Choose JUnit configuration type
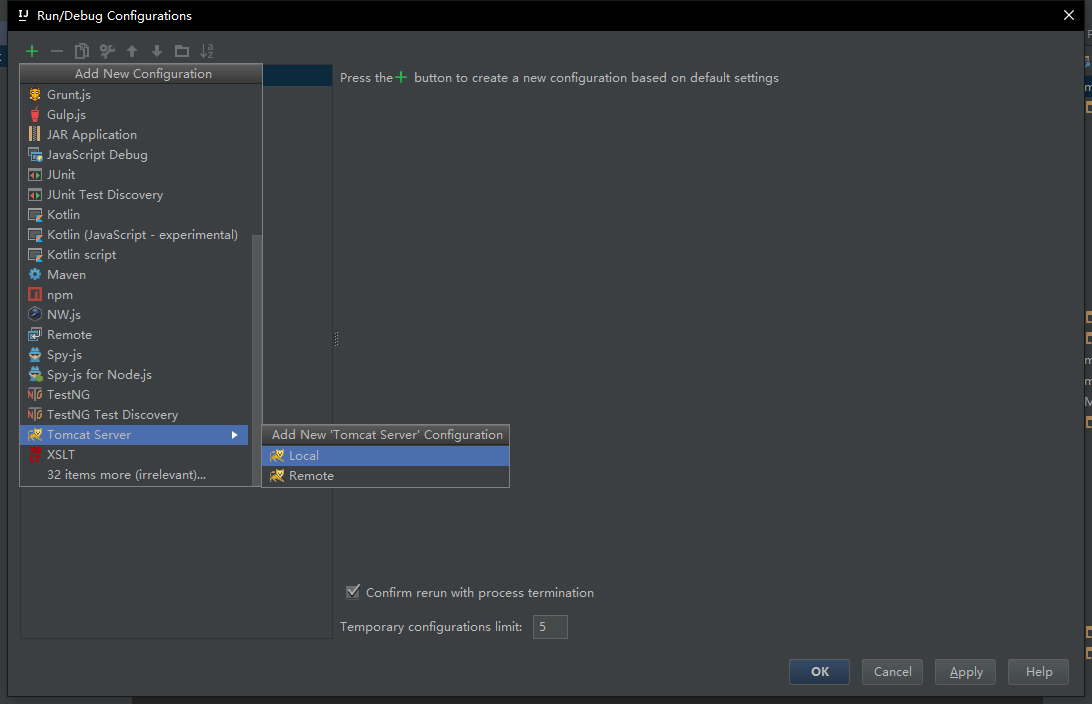Screen dimensions: 1092x704 click(x=62, y=174)
